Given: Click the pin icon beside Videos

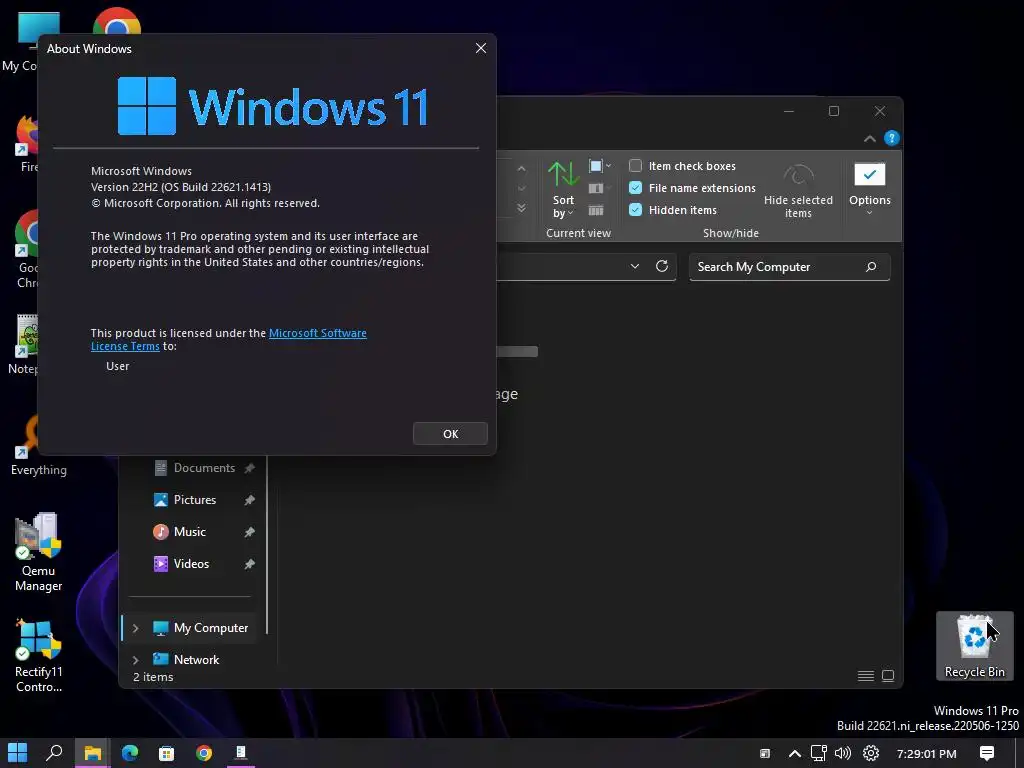Looking at the screenshot, I should pos(249,564).
